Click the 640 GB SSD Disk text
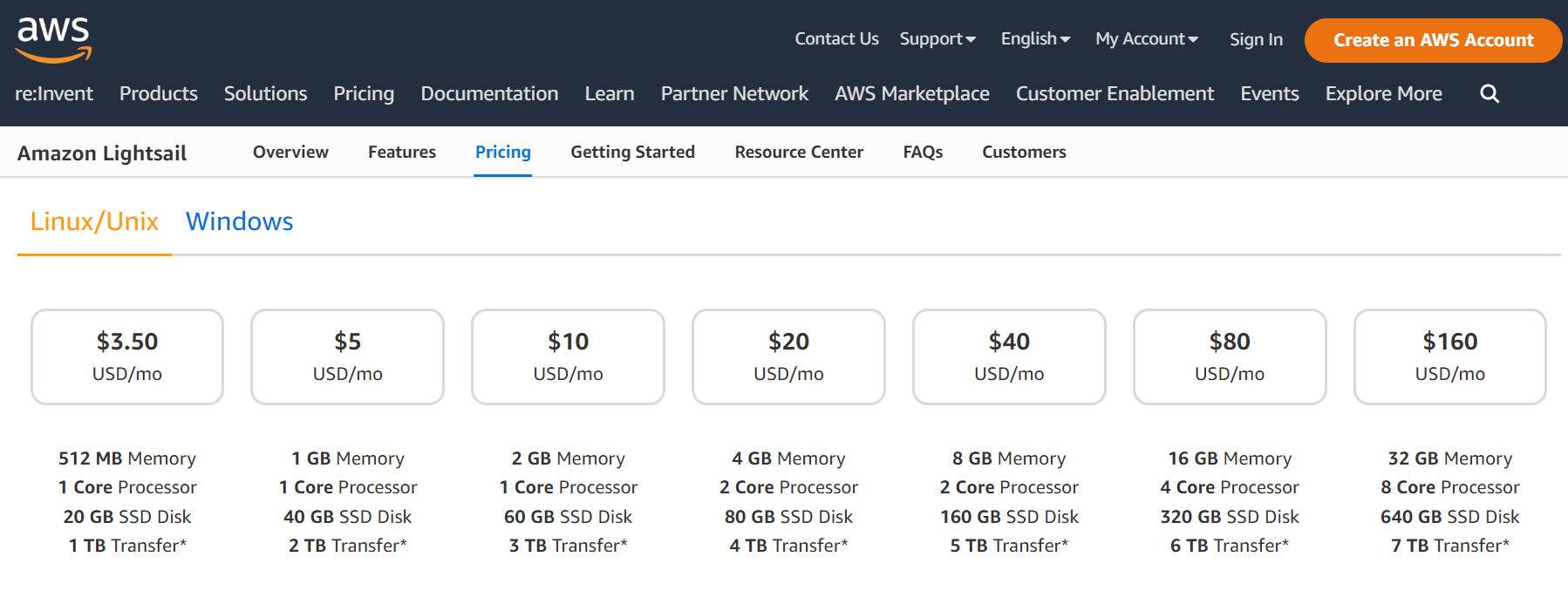The width and height of the screenshot is (1568, 611). pyautogui.click(x=1450, y=517)
